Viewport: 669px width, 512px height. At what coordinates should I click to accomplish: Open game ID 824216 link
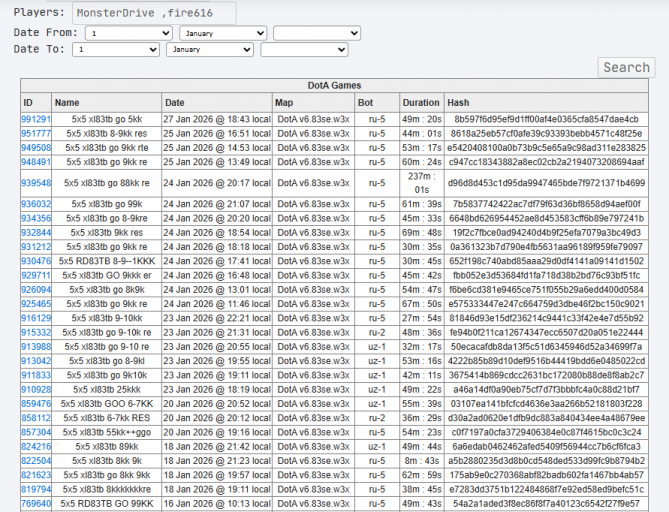point(36,447)
